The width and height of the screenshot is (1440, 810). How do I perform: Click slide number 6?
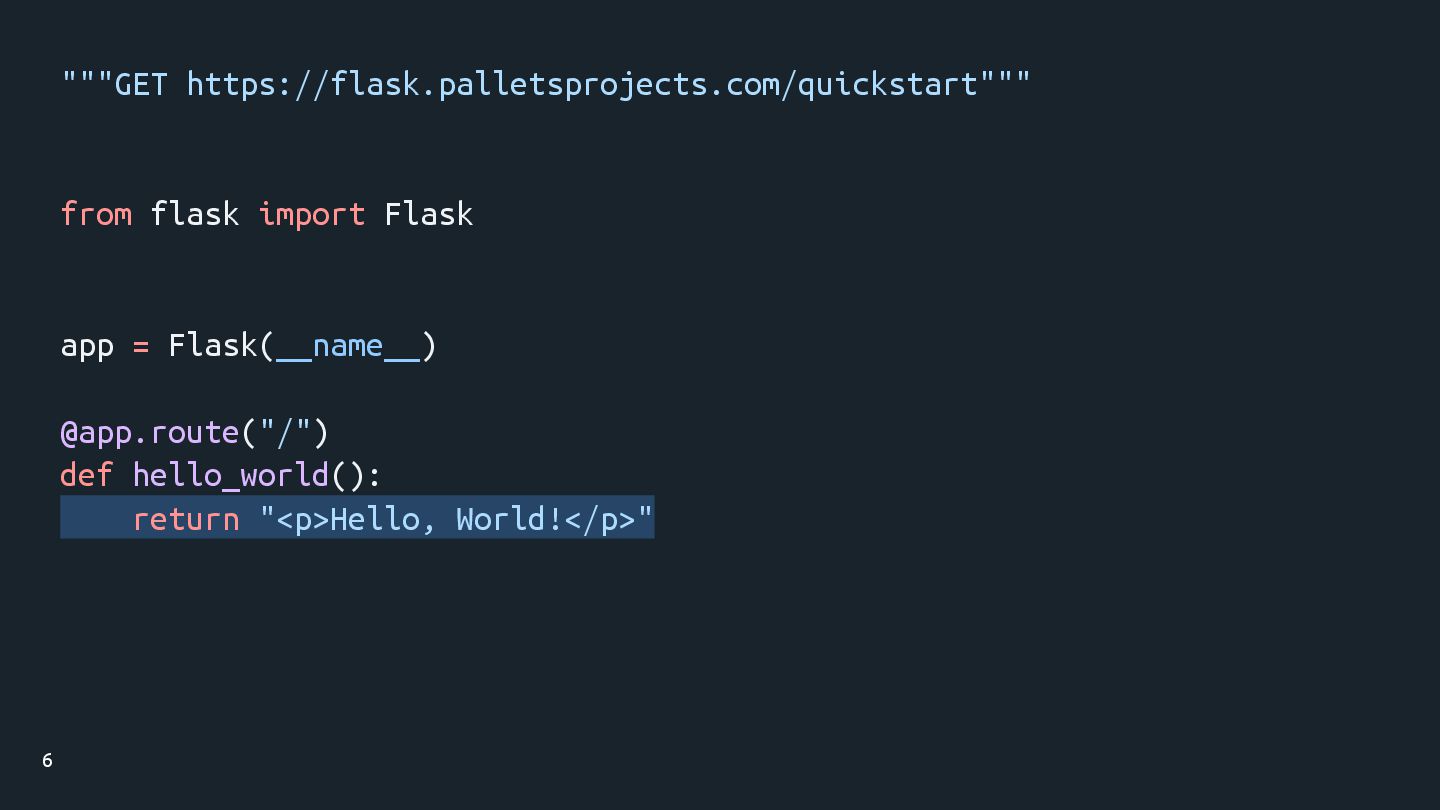[47, 761]
